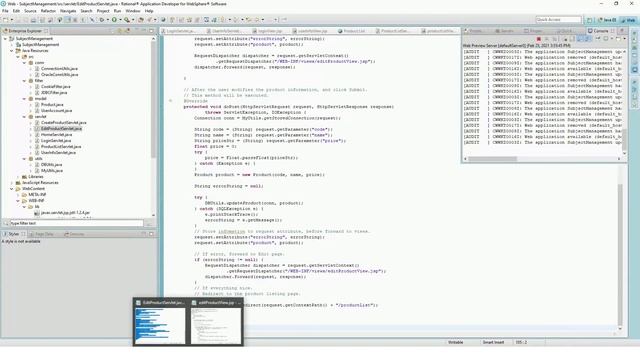Select the META-INF folder
Viewport: 640px width, 360px height.
(37, 195)
